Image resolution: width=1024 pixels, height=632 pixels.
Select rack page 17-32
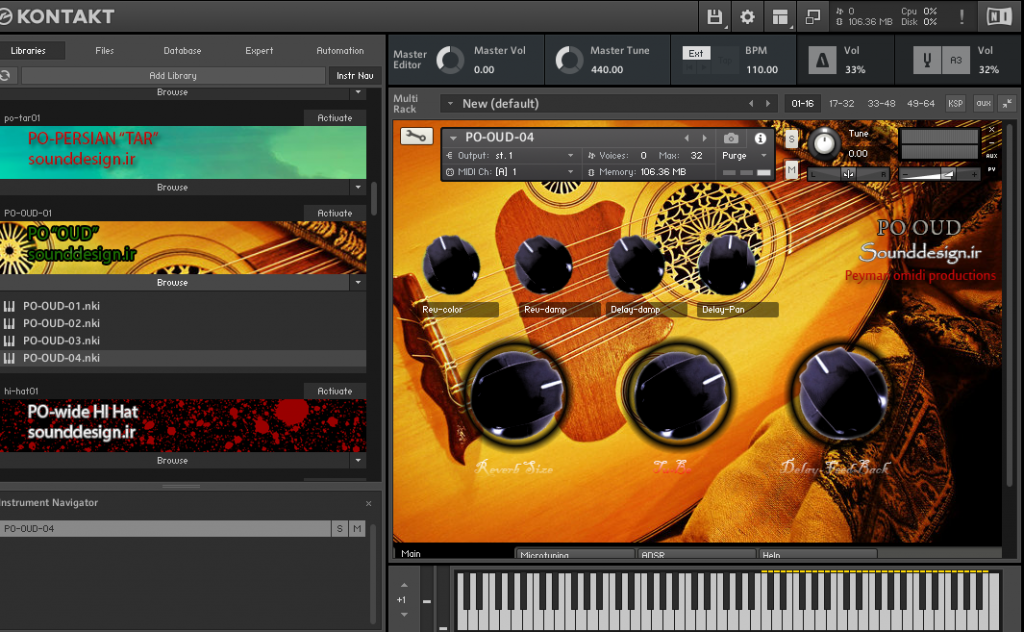pos(841,103)
